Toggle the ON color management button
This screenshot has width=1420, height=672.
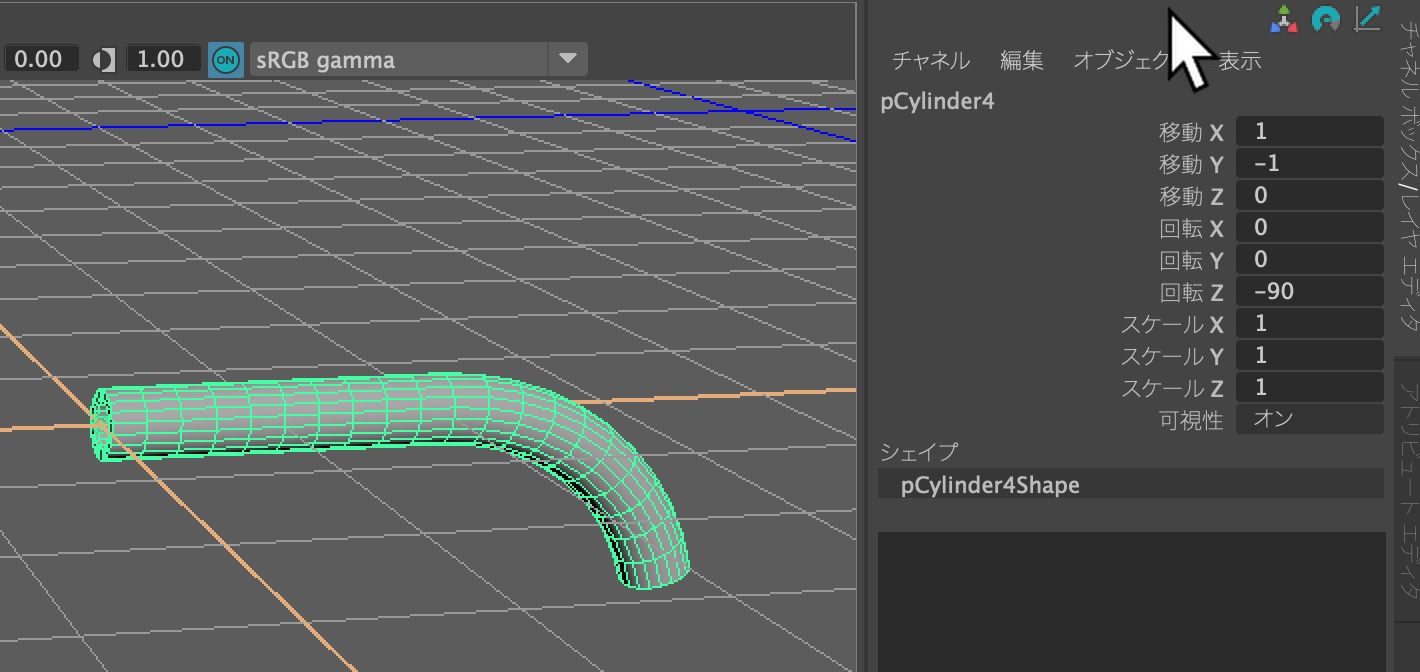226,60
